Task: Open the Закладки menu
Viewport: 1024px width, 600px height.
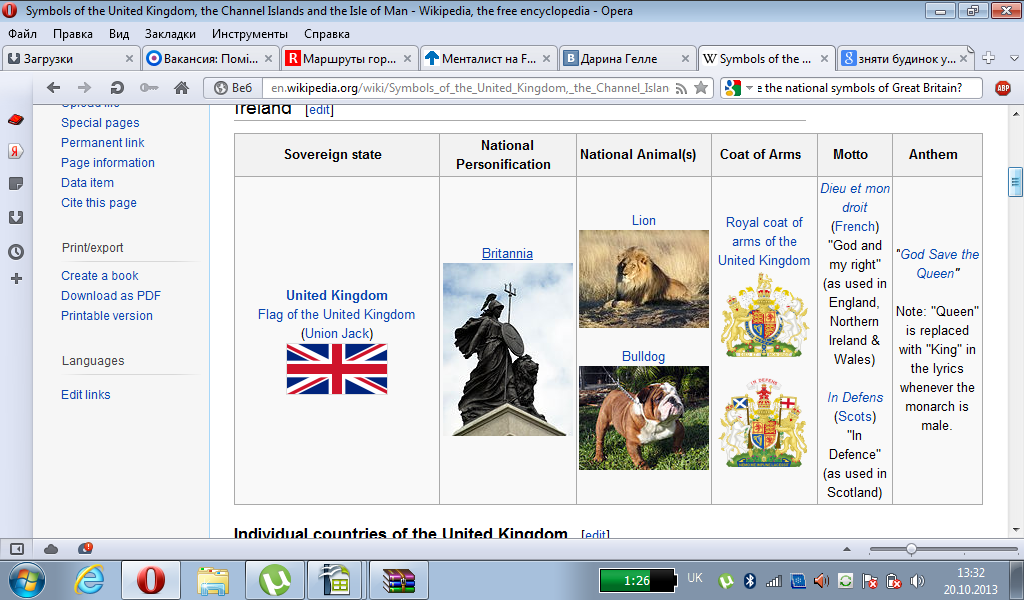Action: (170, 34)
